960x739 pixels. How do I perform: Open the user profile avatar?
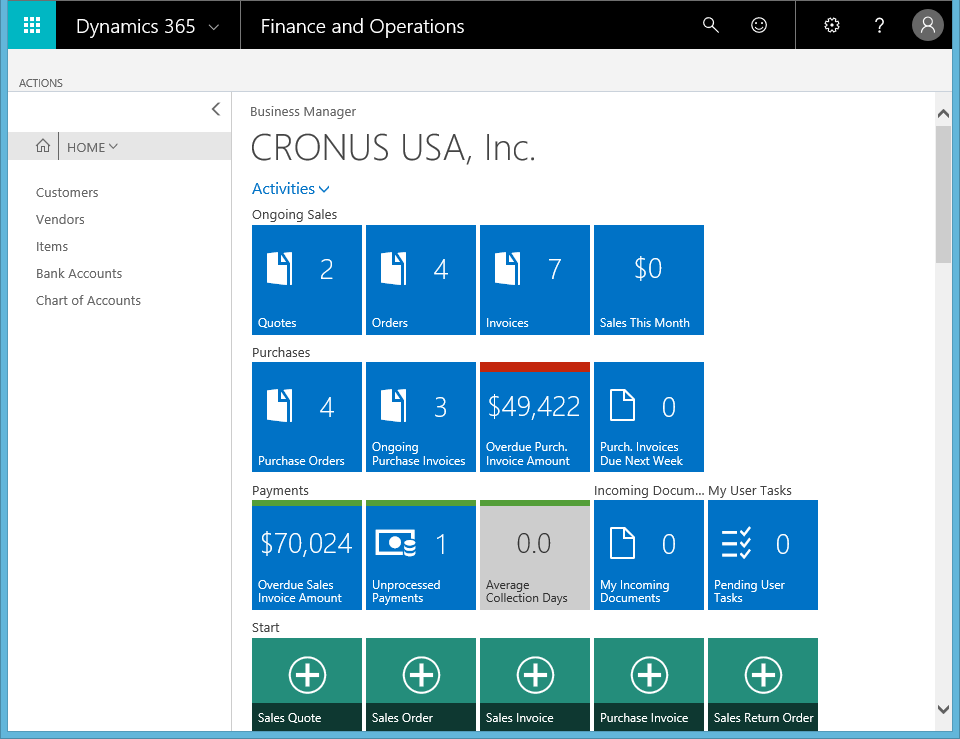click(x=927, y=26)
